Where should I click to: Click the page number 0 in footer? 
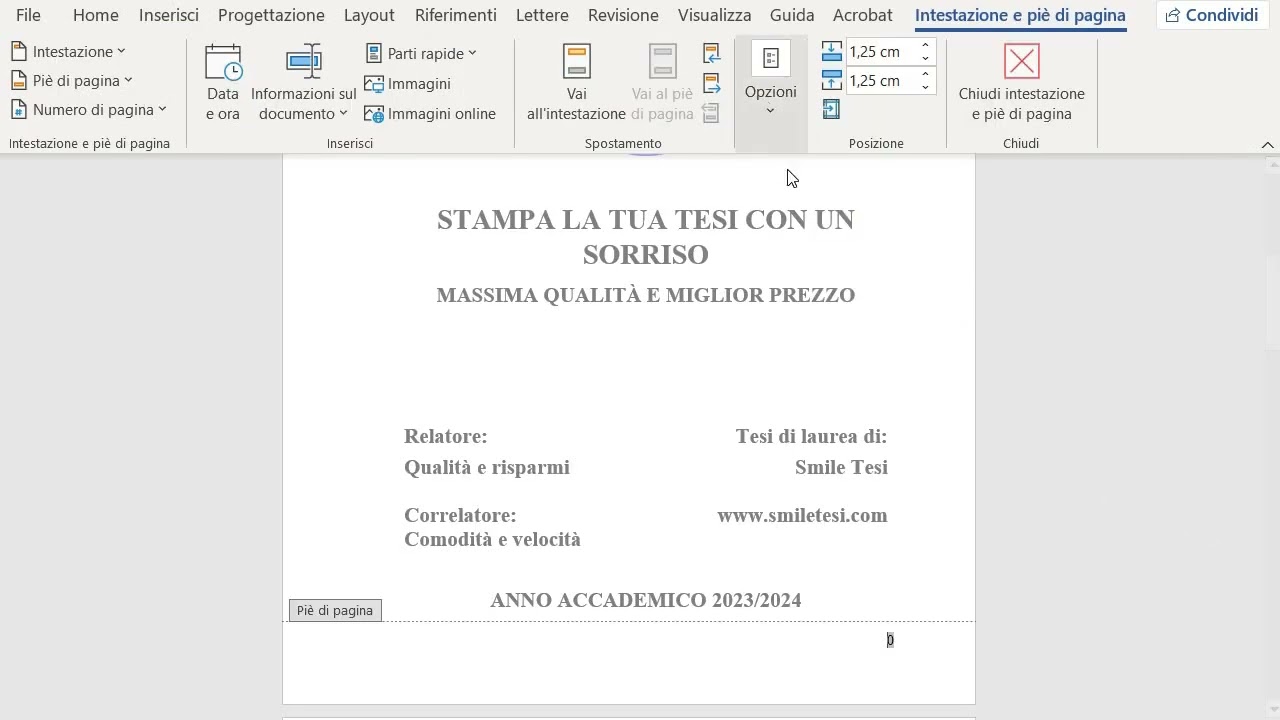pos(890,640)
